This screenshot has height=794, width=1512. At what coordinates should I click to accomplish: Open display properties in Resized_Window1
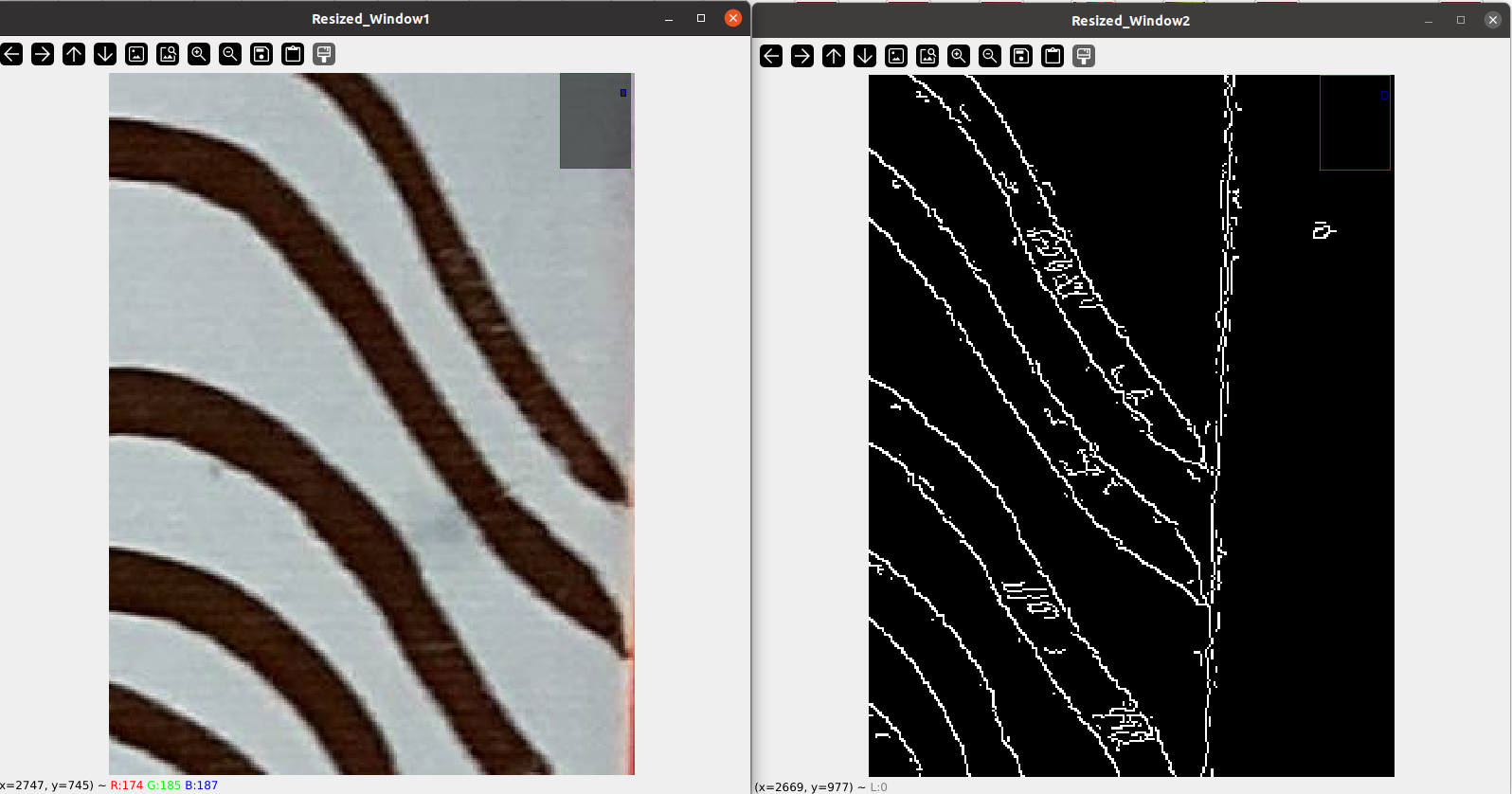pos(324,54)
